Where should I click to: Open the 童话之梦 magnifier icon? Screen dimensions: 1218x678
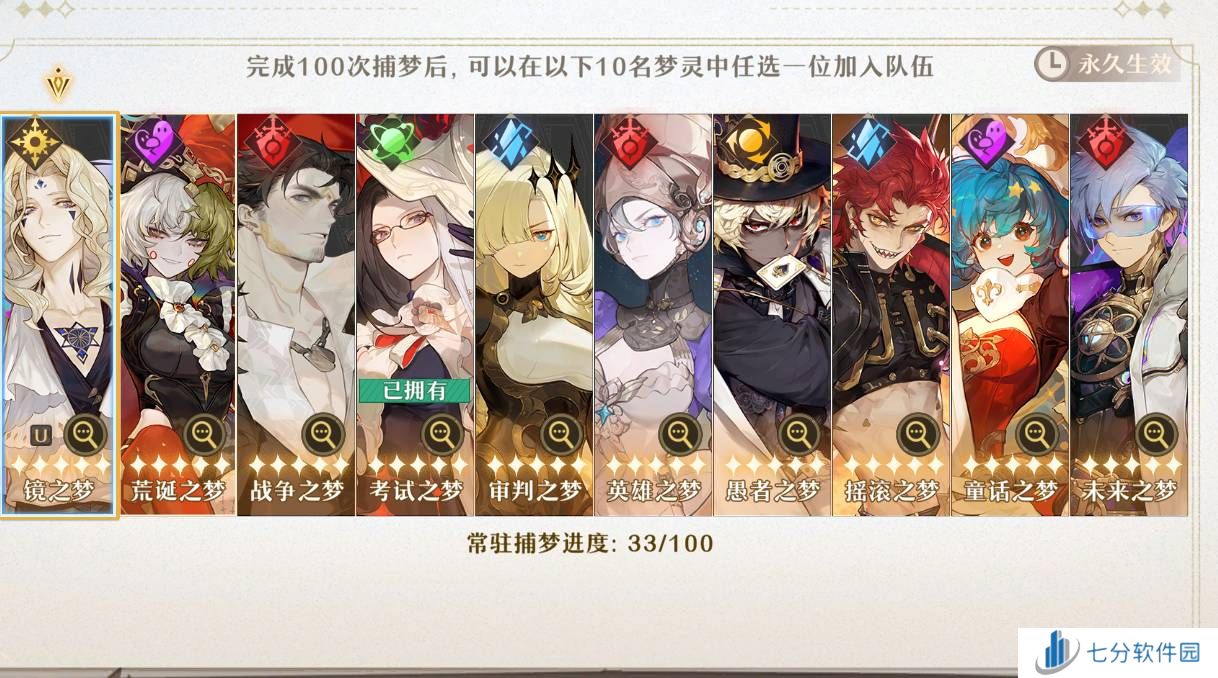click(1037, 434)
